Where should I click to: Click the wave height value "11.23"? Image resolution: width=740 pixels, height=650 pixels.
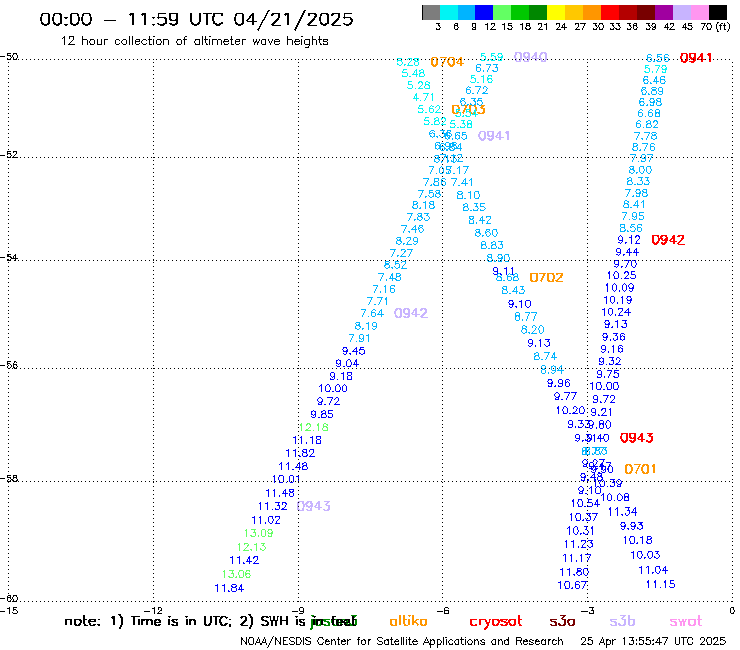579,545
